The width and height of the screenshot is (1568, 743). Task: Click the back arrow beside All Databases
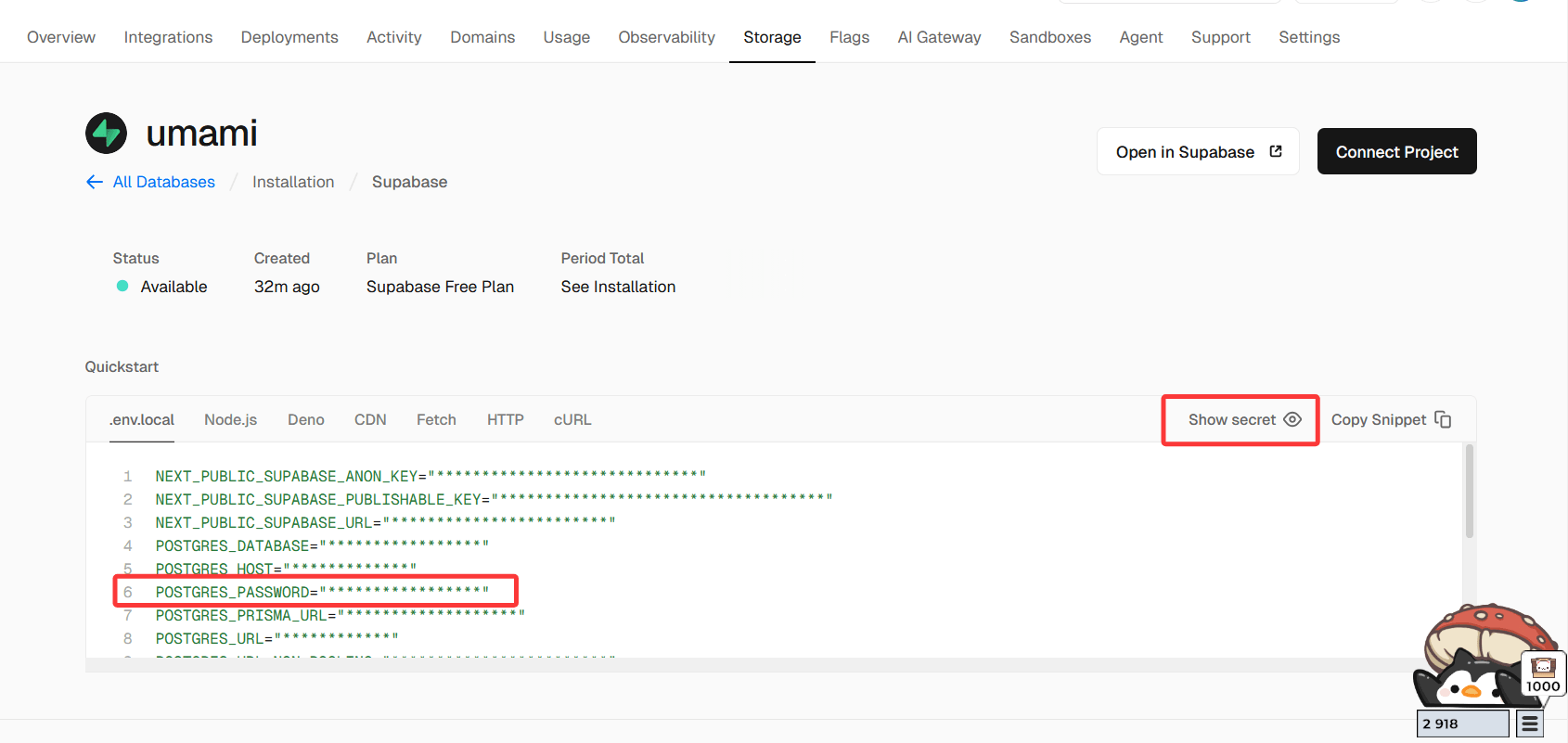95,182
